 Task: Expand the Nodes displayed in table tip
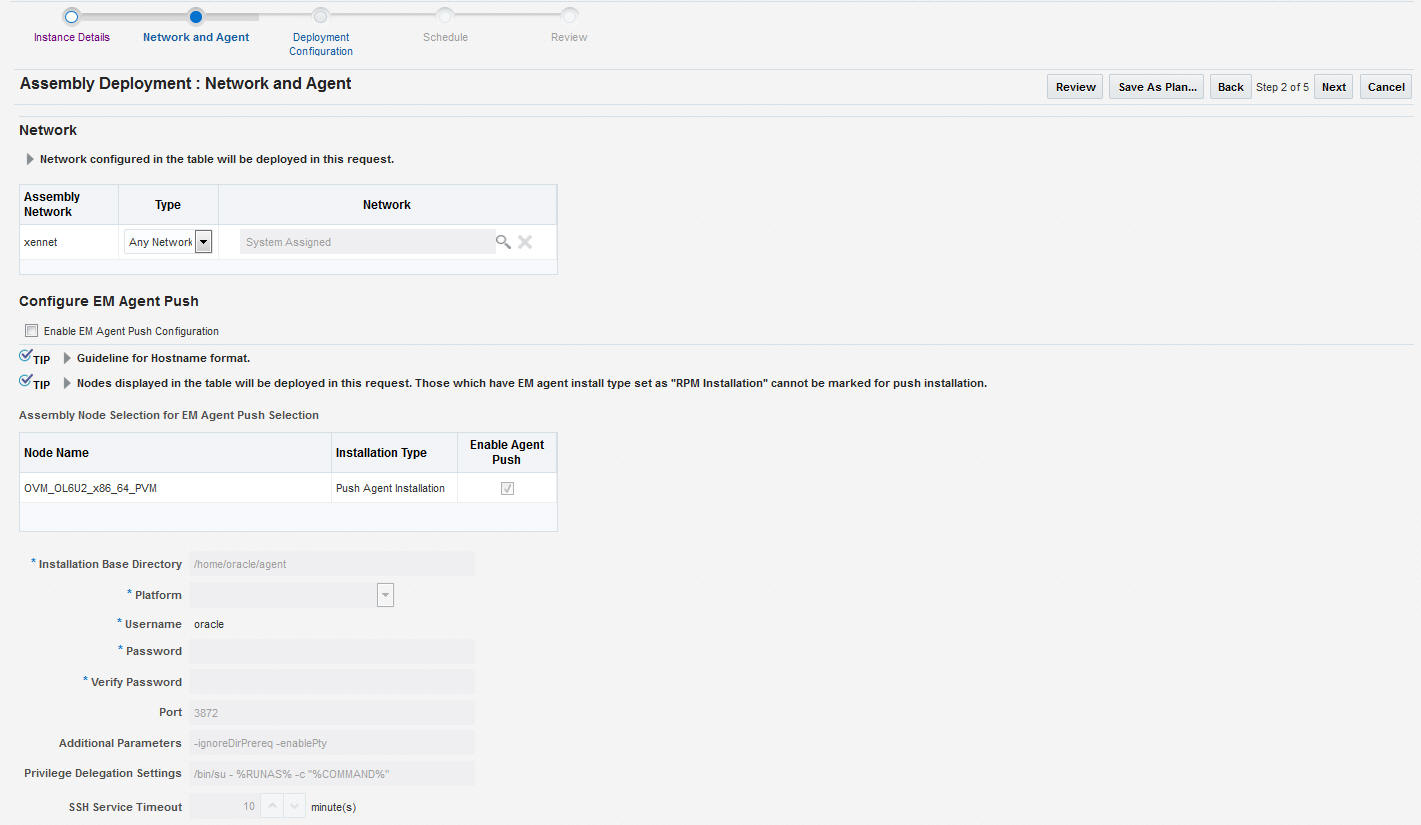tap(67, 383)
